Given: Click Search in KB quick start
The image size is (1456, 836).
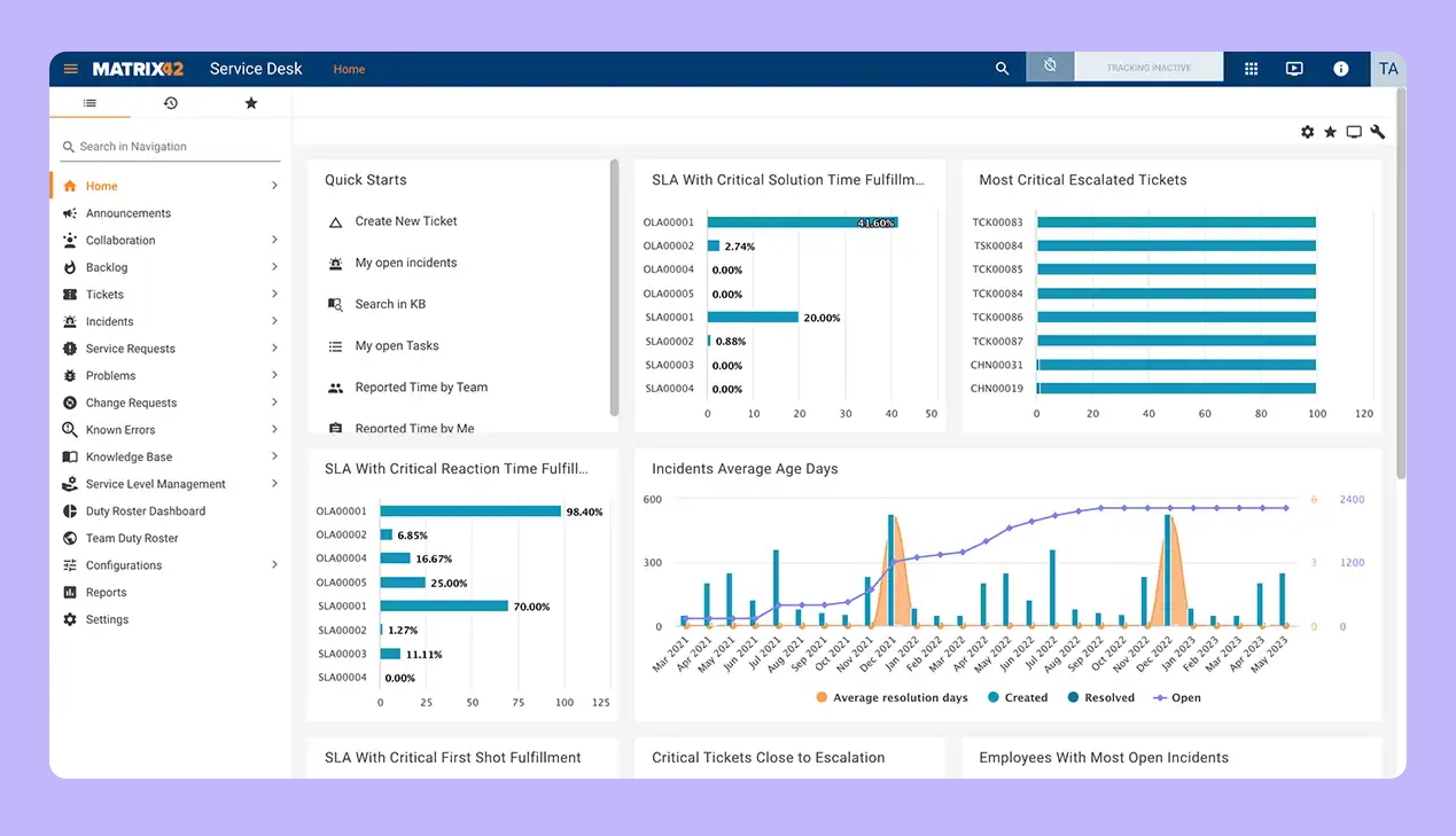Looking at the screenshot, I should coord(390,304).
